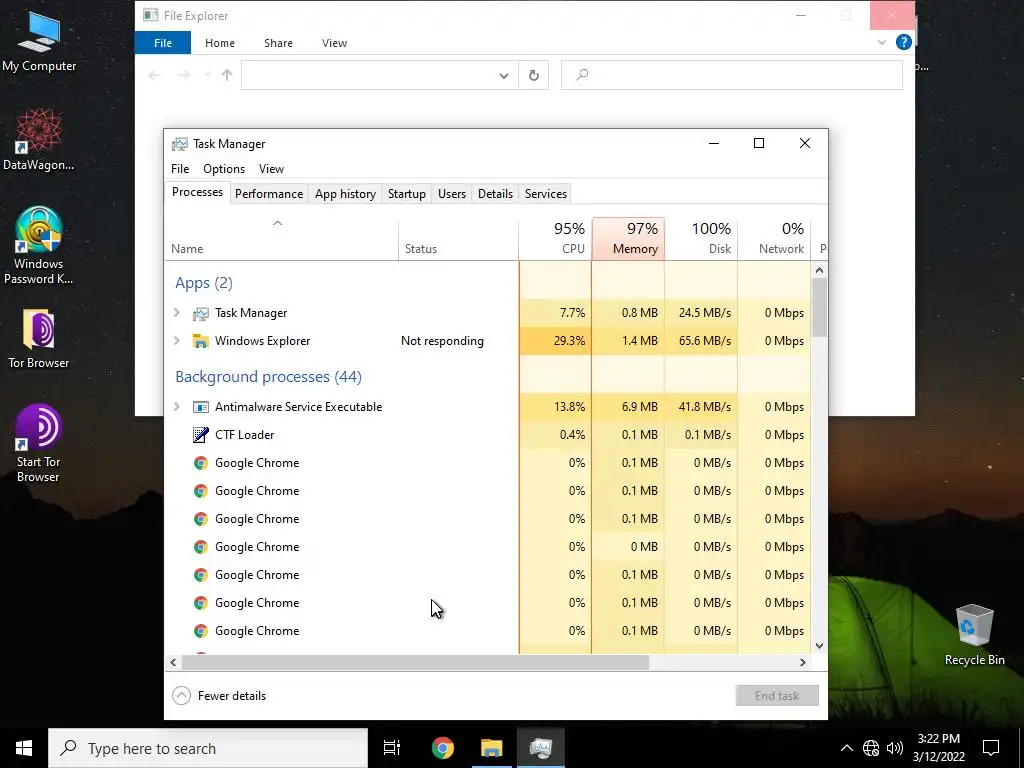Screen dimensions: 1024x768
Task: Open the View tab in File Explorer
Action: [334, 42]
